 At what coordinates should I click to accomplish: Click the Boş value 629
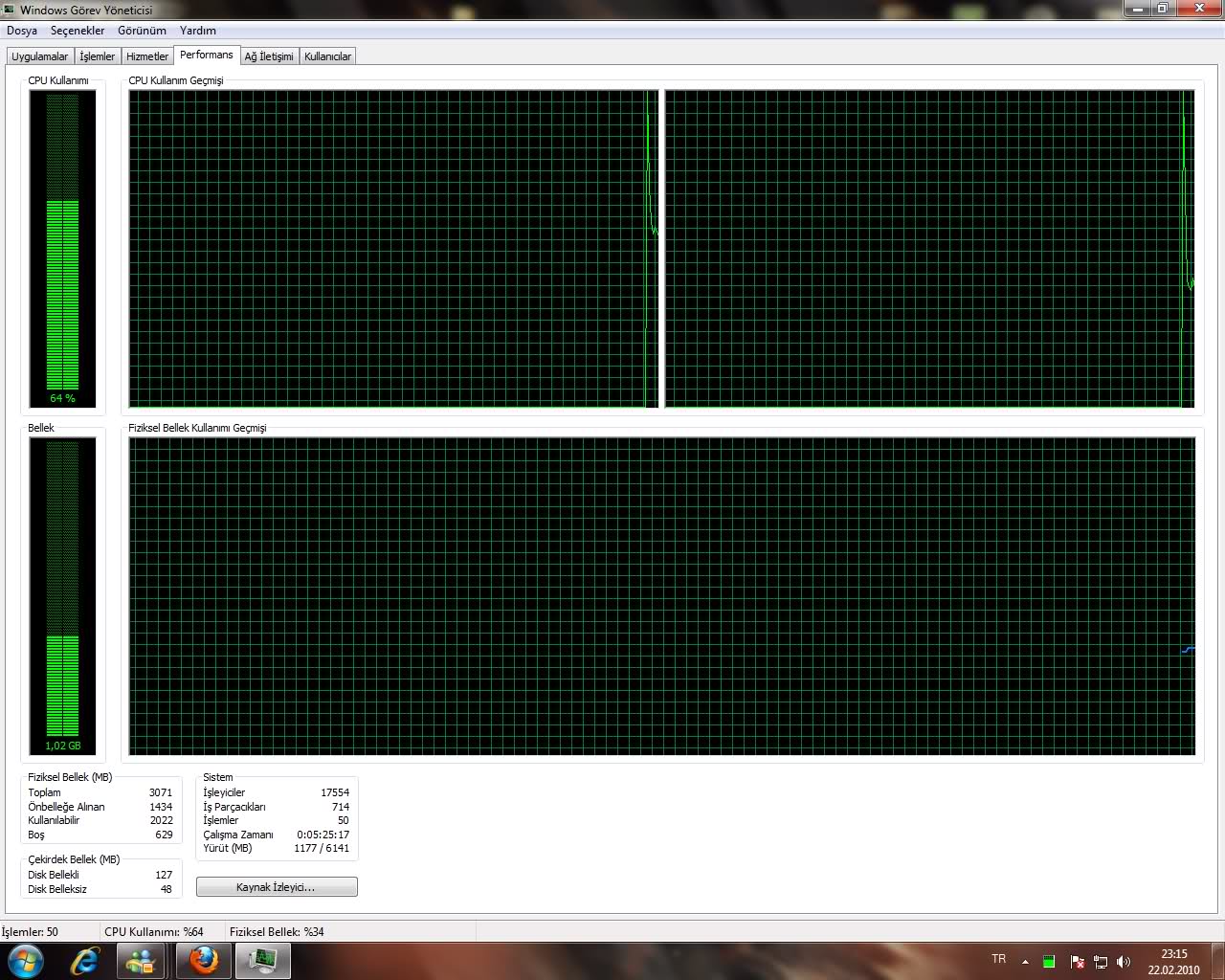pyautogui.click(x=165, y=835)
